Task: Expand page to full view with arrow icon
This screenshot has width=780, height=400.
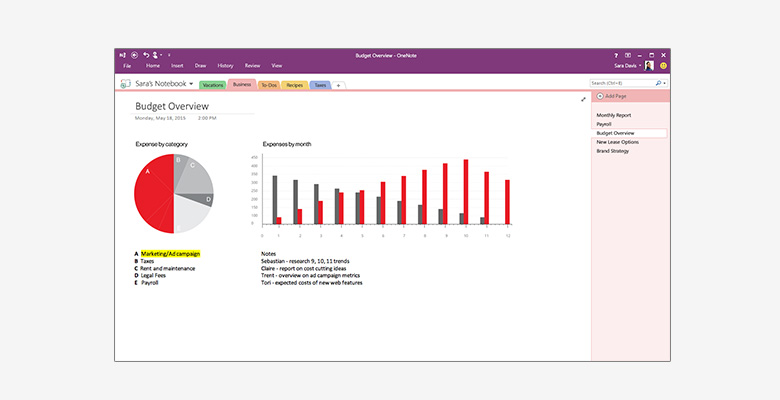Action: coord(583,99)
